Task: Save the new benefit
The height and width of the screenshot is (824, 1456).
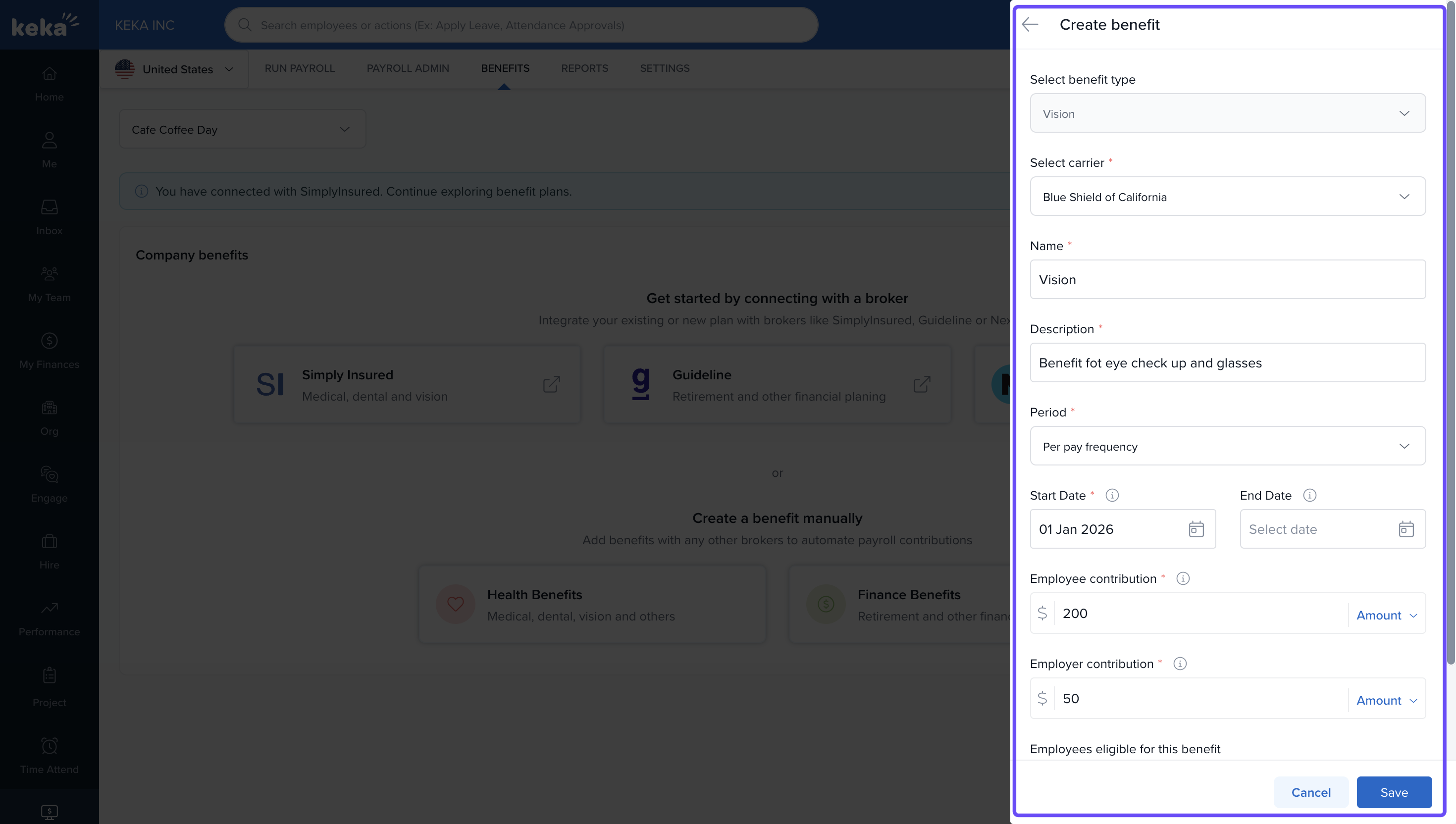Action: point(1394,792)
